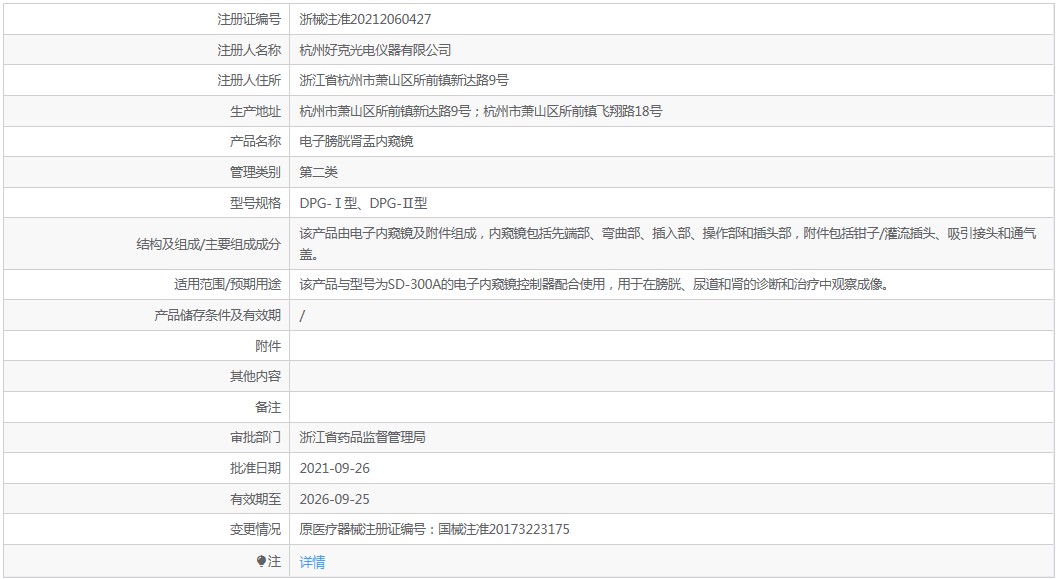The width and height of the screenshot is (1057, 579).
Task: Click the management category value 第二类
Action: click(318, 172)
